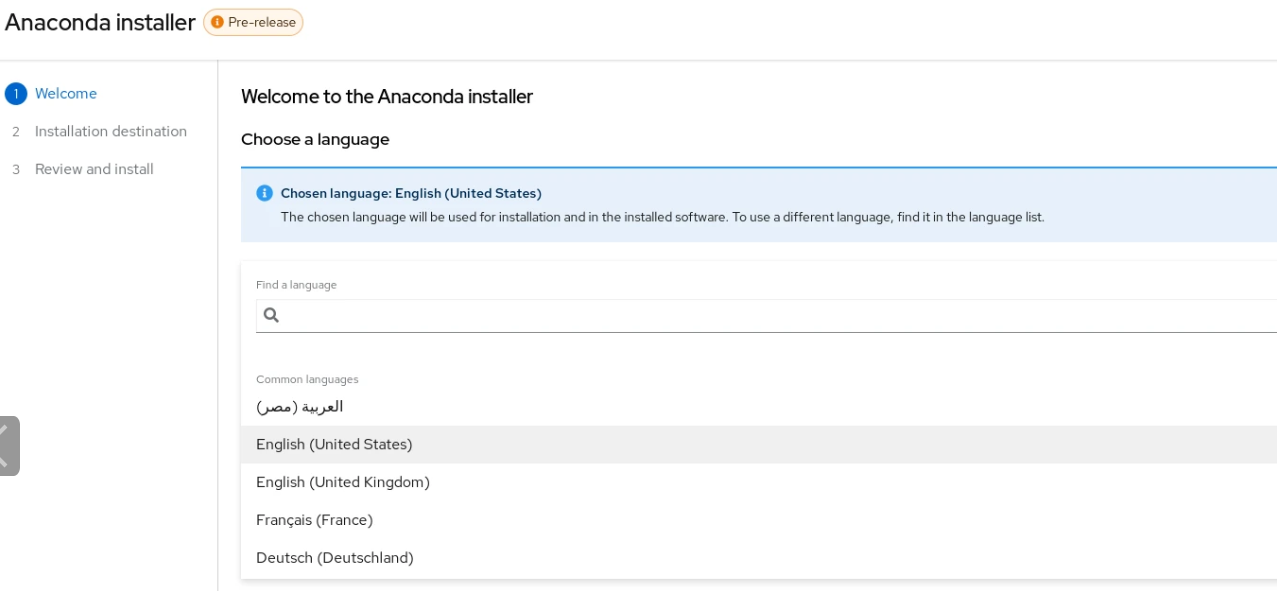Click the Chosen language alert title
Image resolution: width=1277 pixels, height=591 pixels.
(x=411, y=193)
